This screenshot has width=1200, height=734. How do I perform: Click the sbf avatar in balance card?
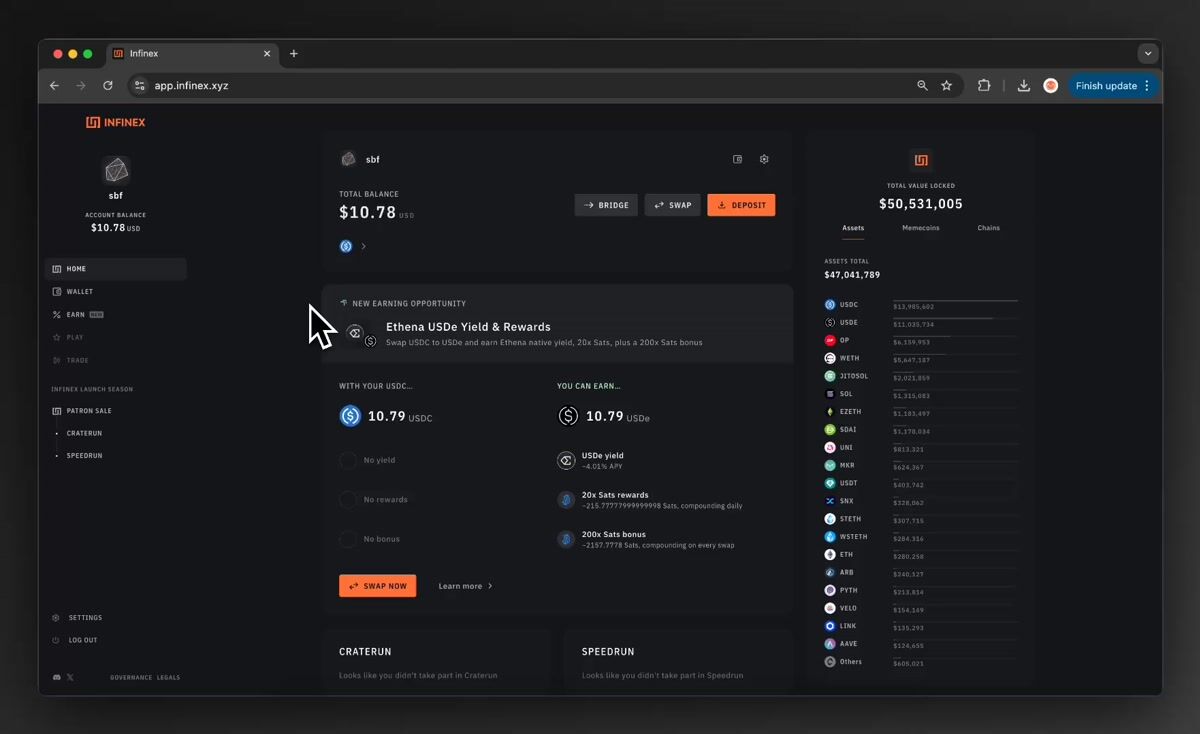pos(348,159)
